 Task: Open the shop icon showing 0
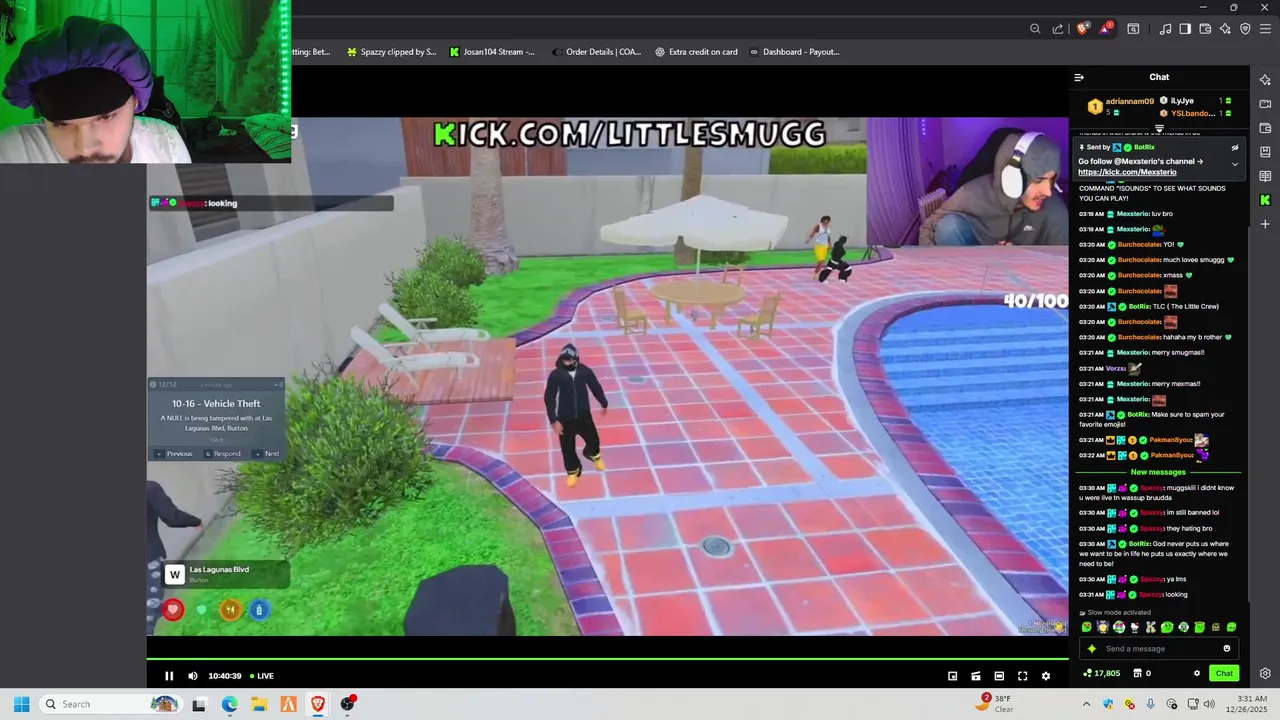pos(1141,673)
